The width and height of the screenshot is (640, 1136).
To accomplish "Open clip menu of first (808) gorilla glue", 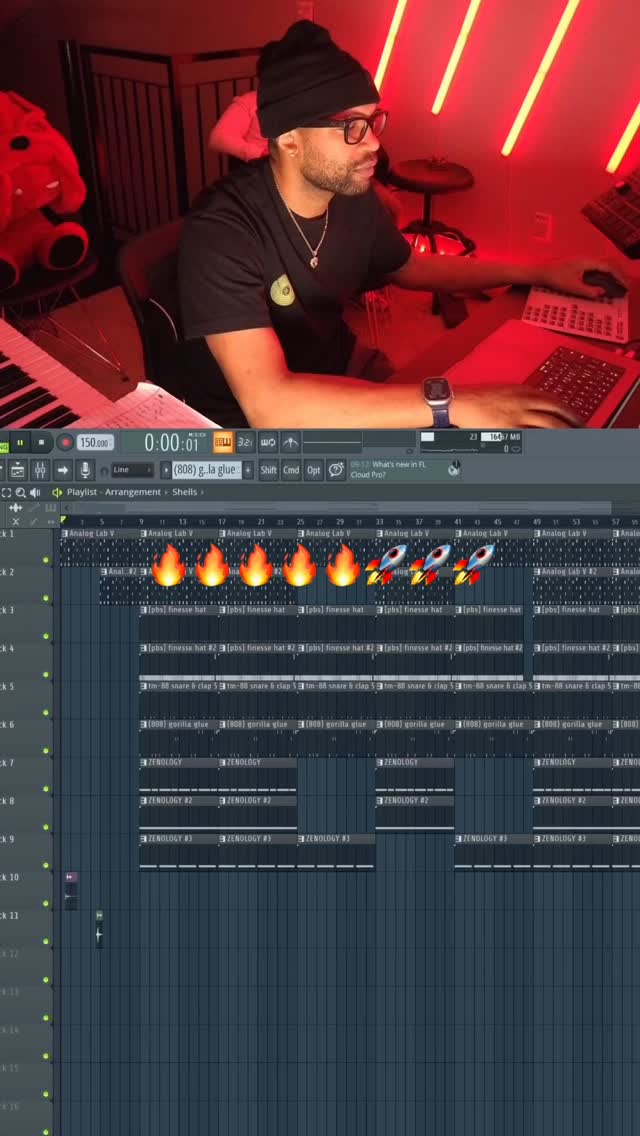I will pos(144,724).
